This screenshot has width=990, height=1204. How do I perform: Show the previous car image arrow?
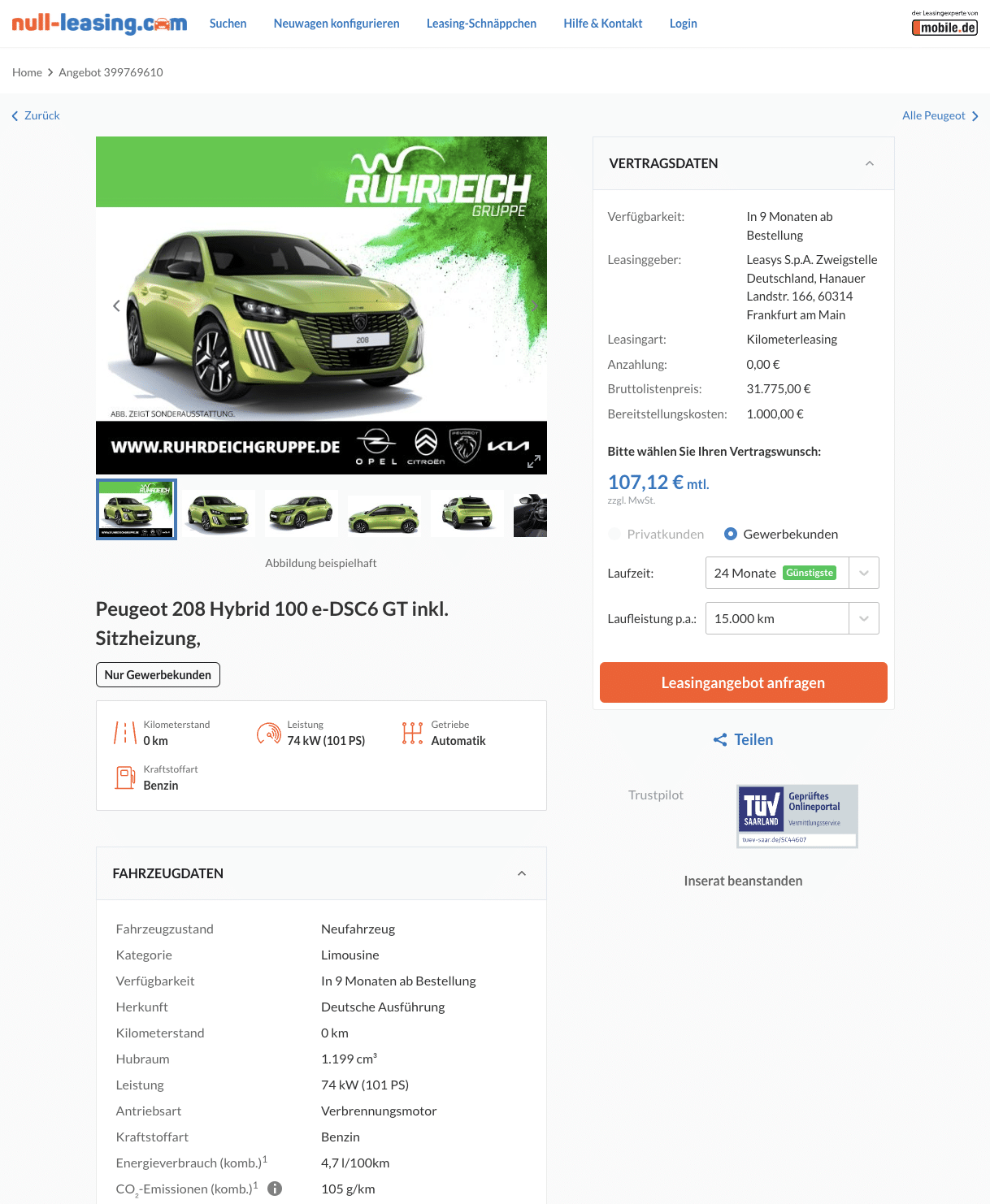pos(116,305)
